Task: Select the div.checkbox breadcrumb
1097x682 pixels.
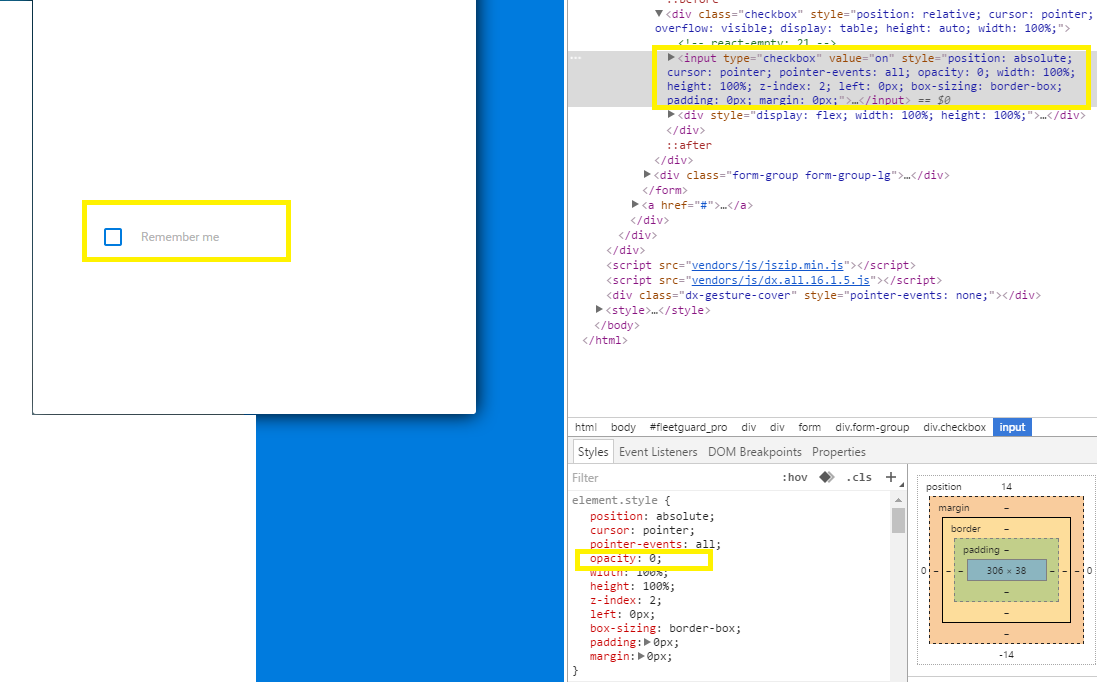Action: click(954, 427)
